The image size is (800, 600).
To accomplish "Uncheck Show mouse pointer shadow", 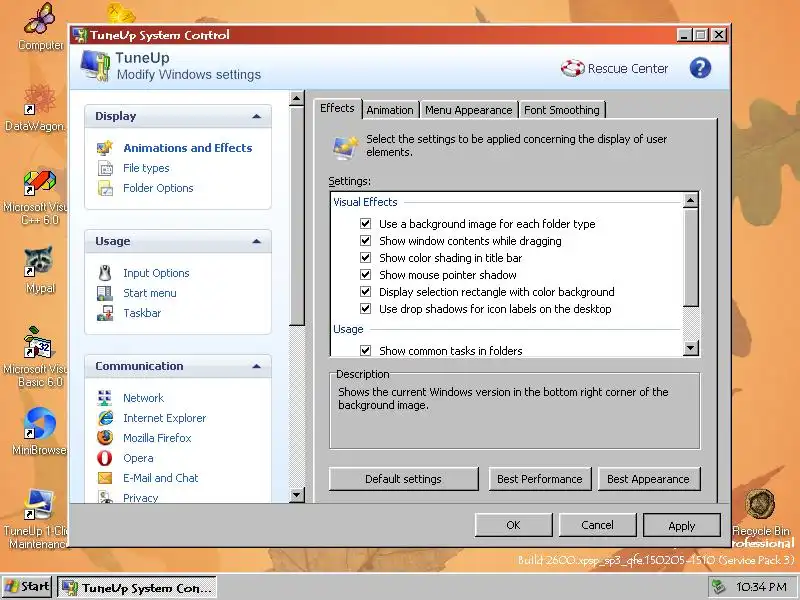I will 365,274.
